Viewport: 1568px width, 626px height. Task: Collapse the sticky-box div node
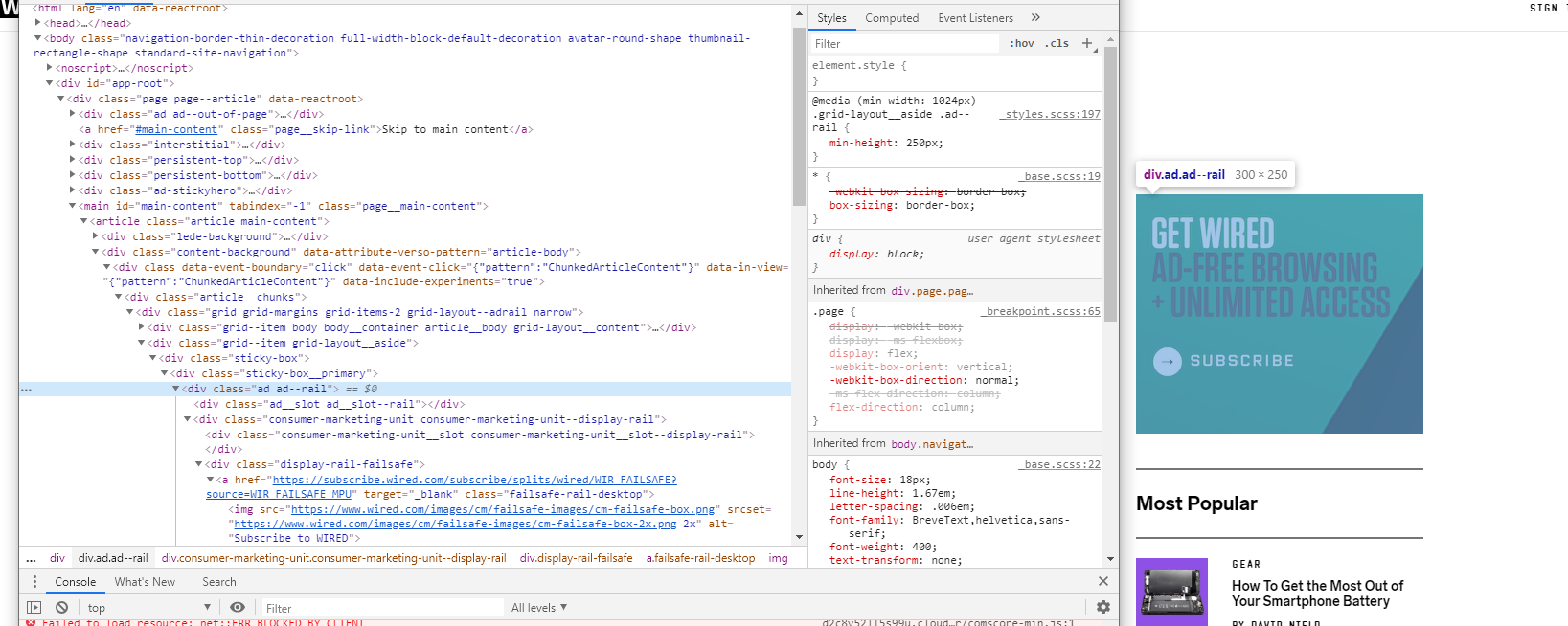(x=153, y=358)
